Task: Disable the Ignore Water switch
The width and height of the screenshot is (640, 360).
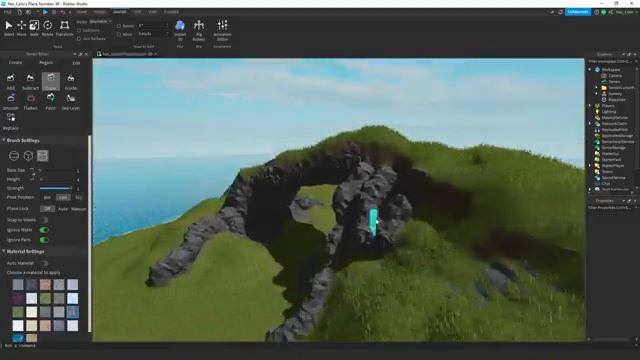Action: click(44, 230)
